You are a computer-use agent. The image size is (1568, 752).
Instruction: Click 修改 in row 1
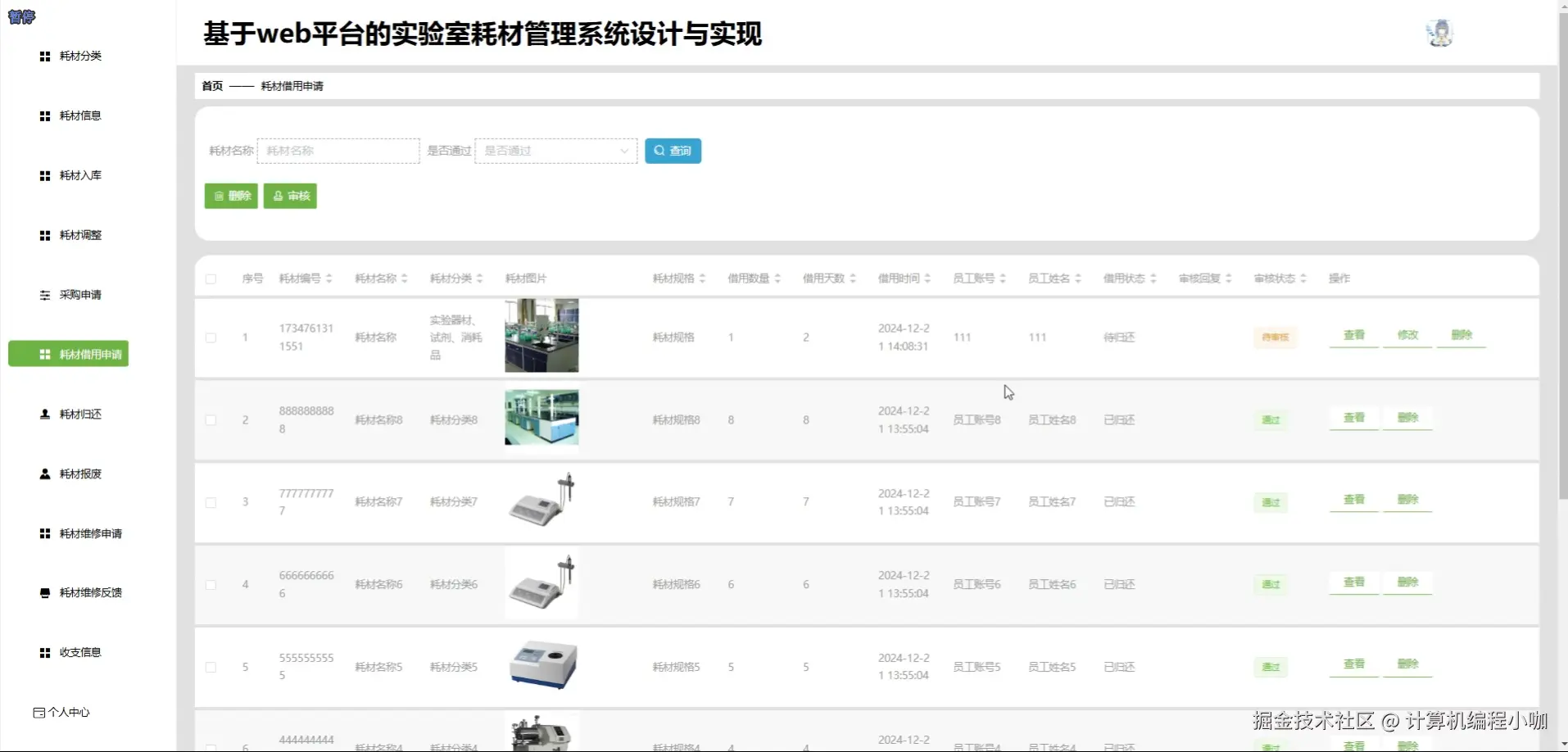pos(1407,335)
